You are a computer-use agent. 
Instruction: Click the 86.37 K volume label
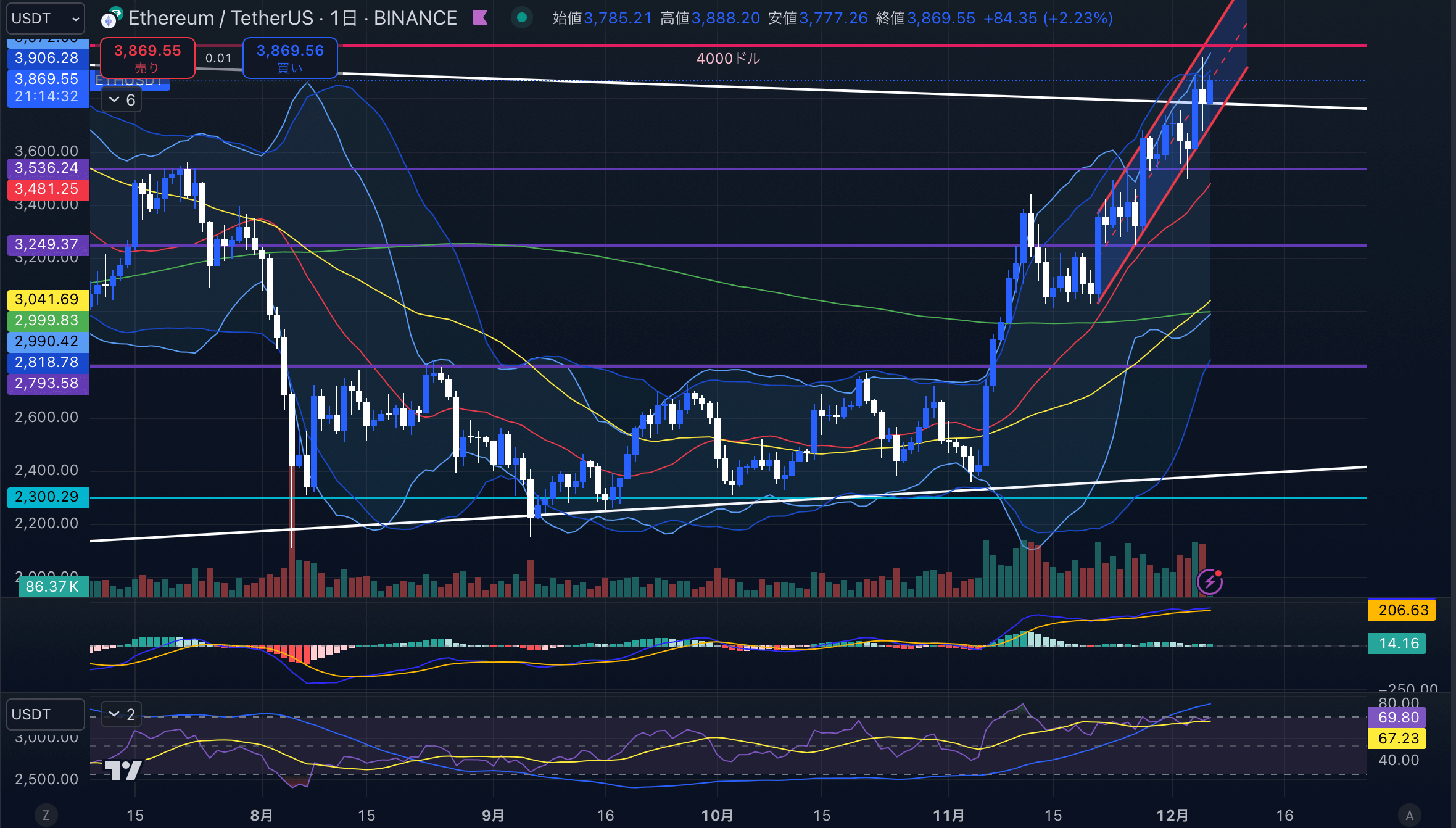53,586
